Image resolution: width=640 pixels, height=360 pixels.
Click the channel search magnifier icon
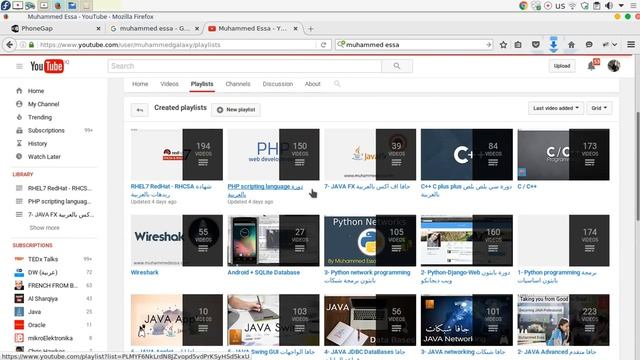point(337,84)
